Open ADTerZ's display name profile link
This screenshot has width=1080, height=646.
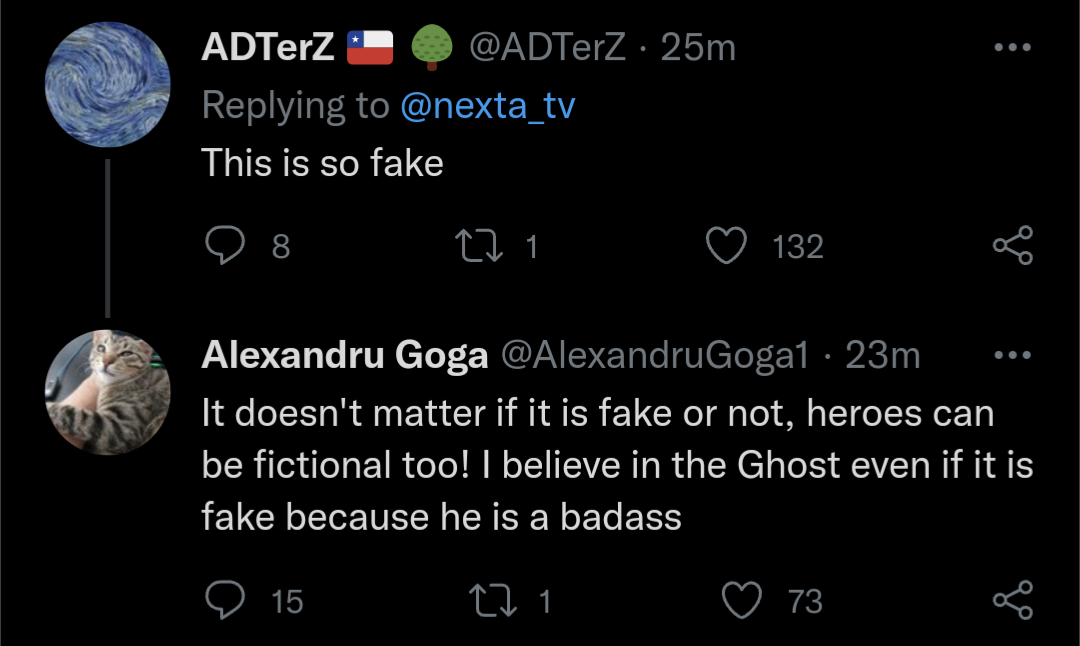[268, 47]
